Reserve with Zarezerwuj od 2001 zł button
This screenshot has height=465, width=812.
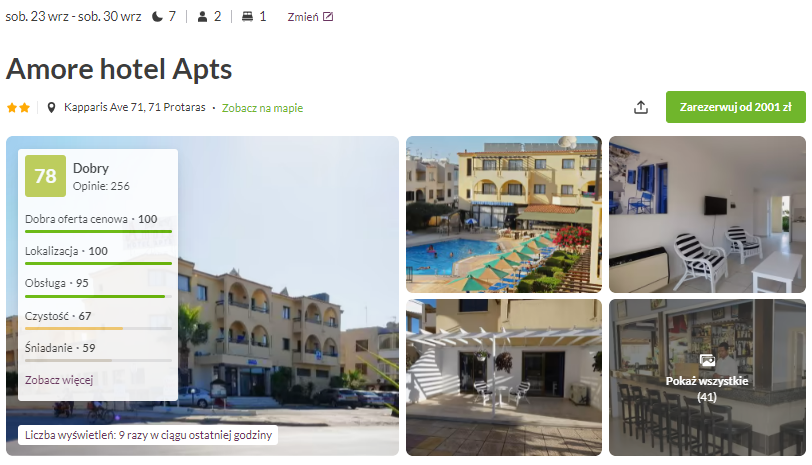tap(735, 107)
